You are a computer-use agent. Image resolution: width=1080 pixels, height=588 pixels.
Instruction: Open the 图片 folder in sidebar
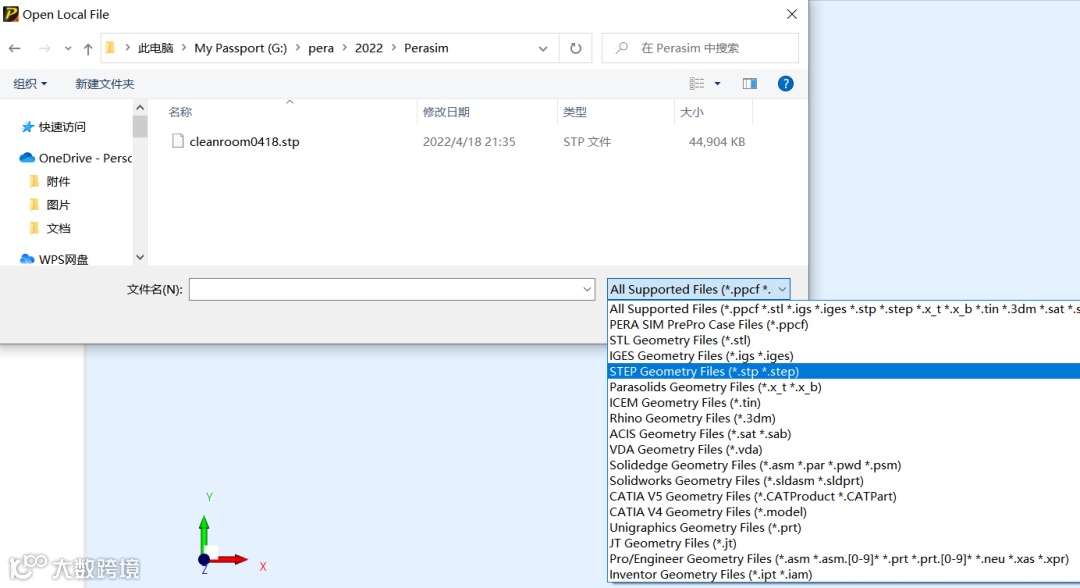(58, 205)
